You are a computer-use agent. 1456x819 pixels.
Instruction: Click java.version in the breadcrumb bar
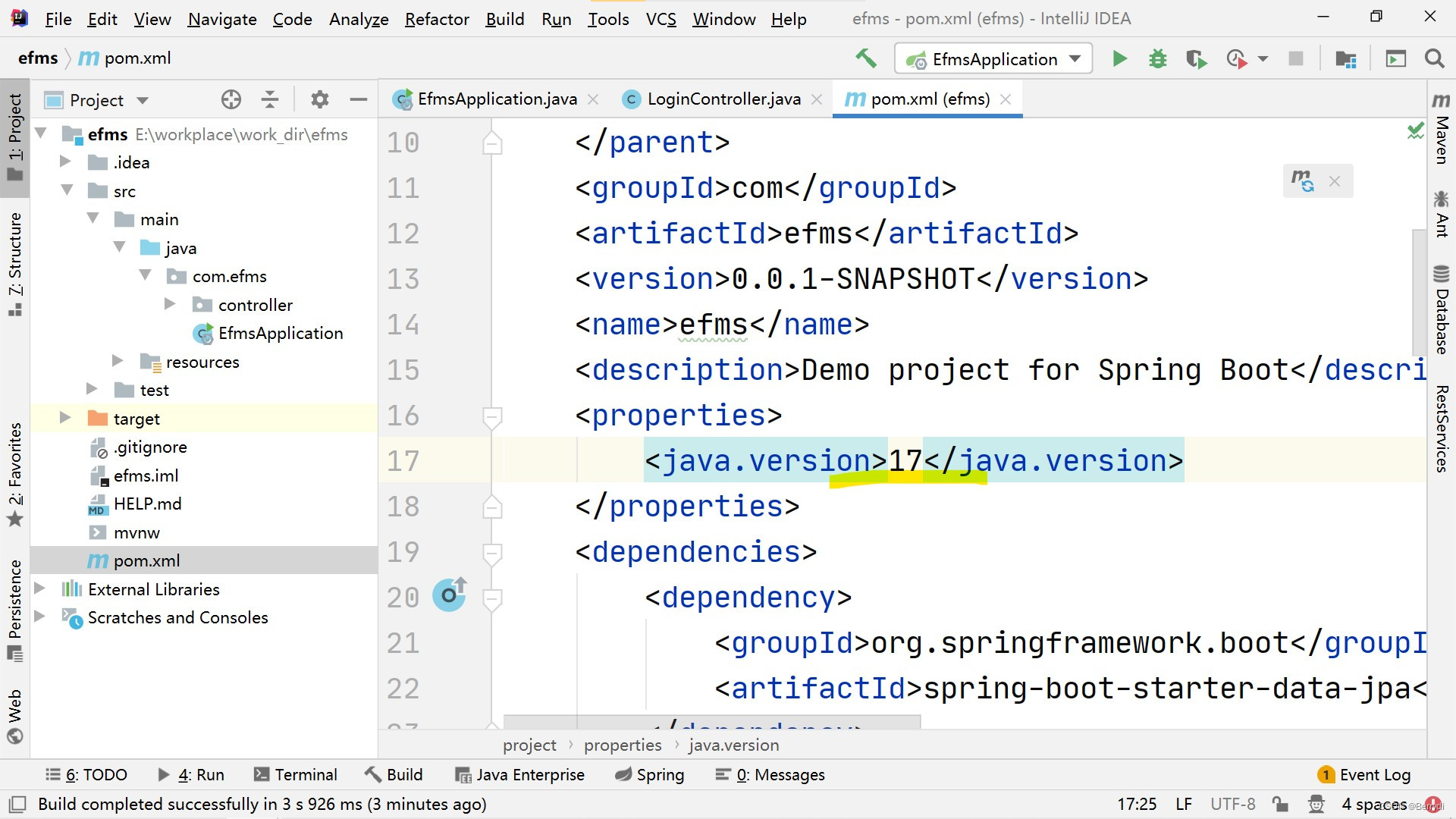(x=733, y=745)
